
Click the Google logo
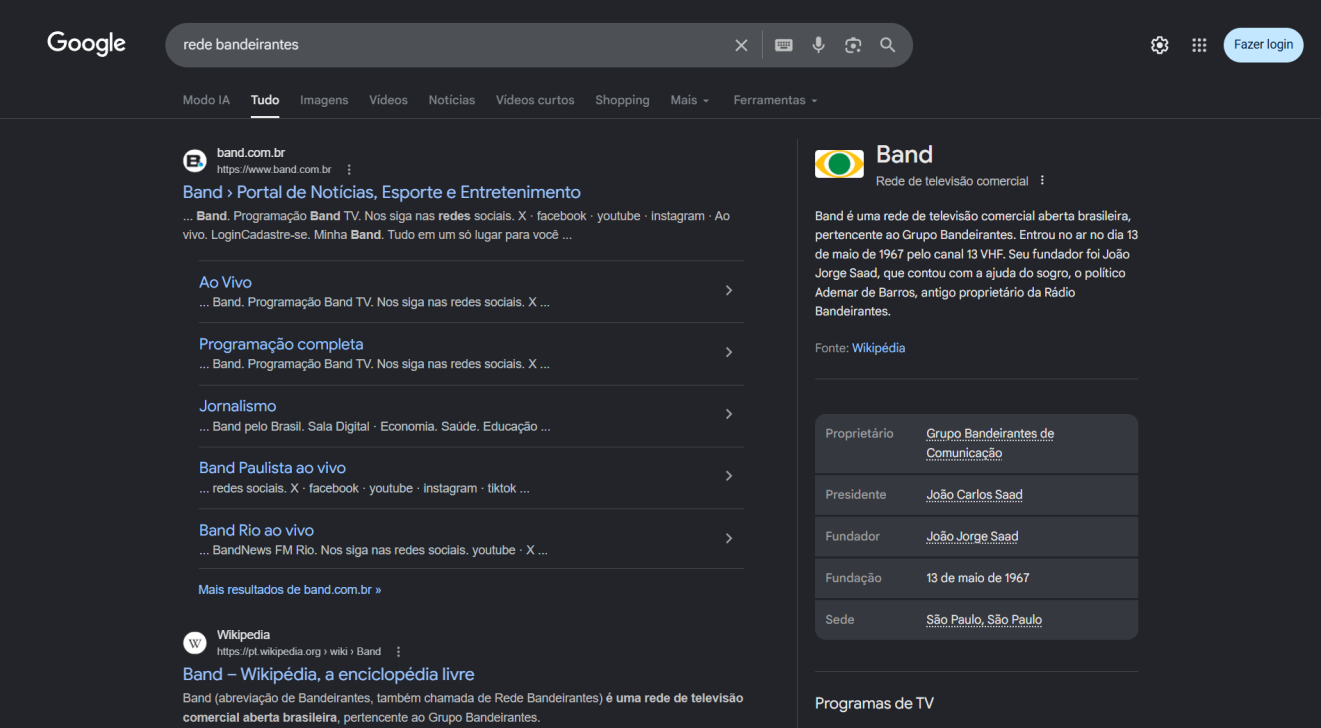86,44
